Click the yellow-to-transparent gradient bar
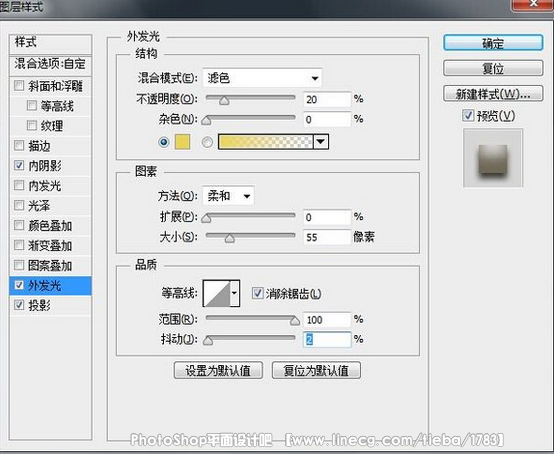Image resolution: width=554 pixels, height=457 pixels. click(x=266, y=142)
